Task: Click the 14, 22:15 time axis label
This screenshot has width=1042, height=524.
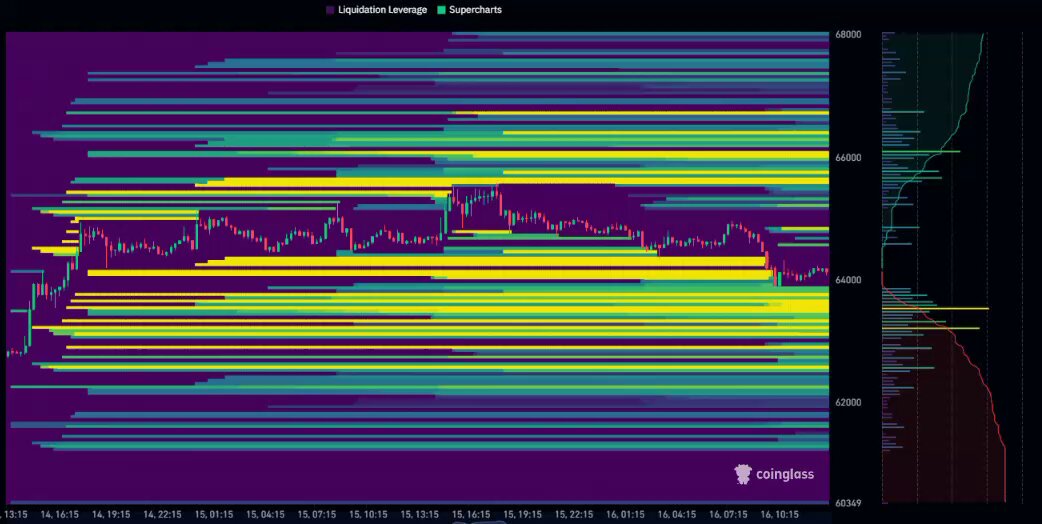Action: (163, 515)
